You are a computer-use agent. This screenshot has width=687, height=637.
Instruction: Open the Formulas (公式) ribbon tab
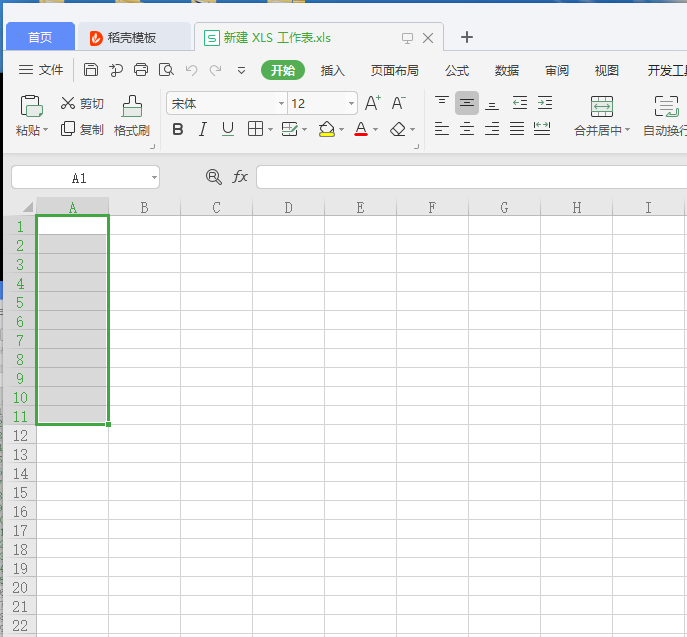click(457, 70)
